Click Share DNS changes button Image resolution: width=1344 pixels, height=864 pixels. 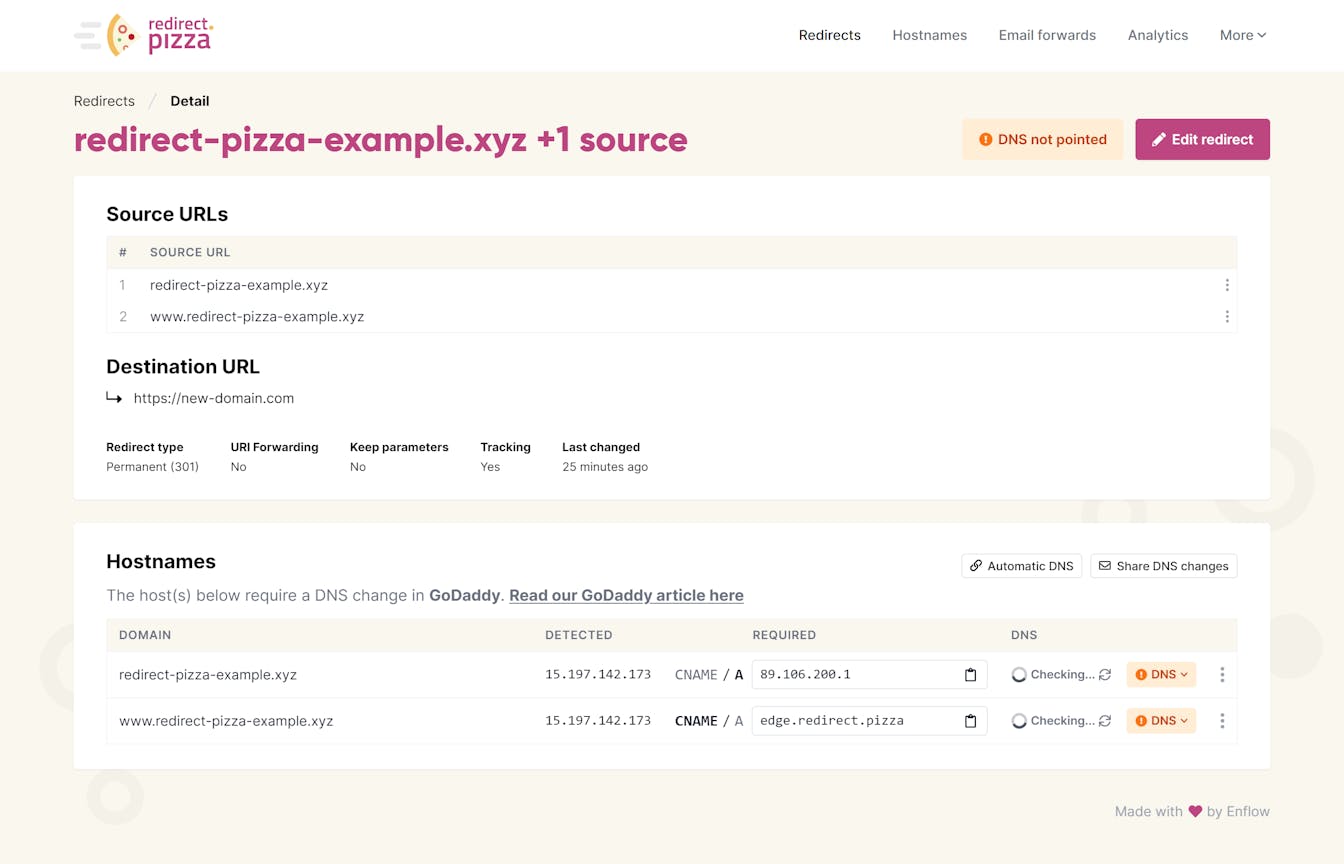(x=1163, y=566)
